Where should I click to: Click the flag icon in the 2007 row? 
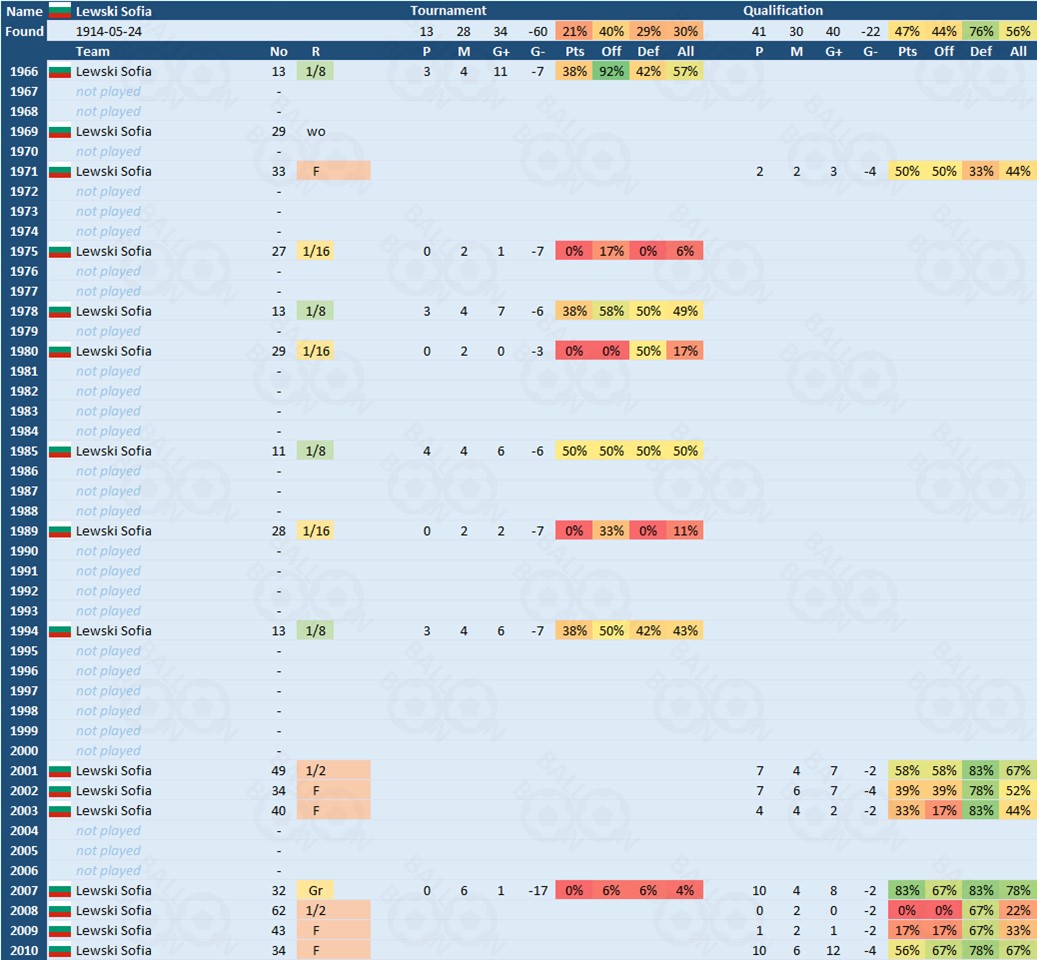coord(60,891)
